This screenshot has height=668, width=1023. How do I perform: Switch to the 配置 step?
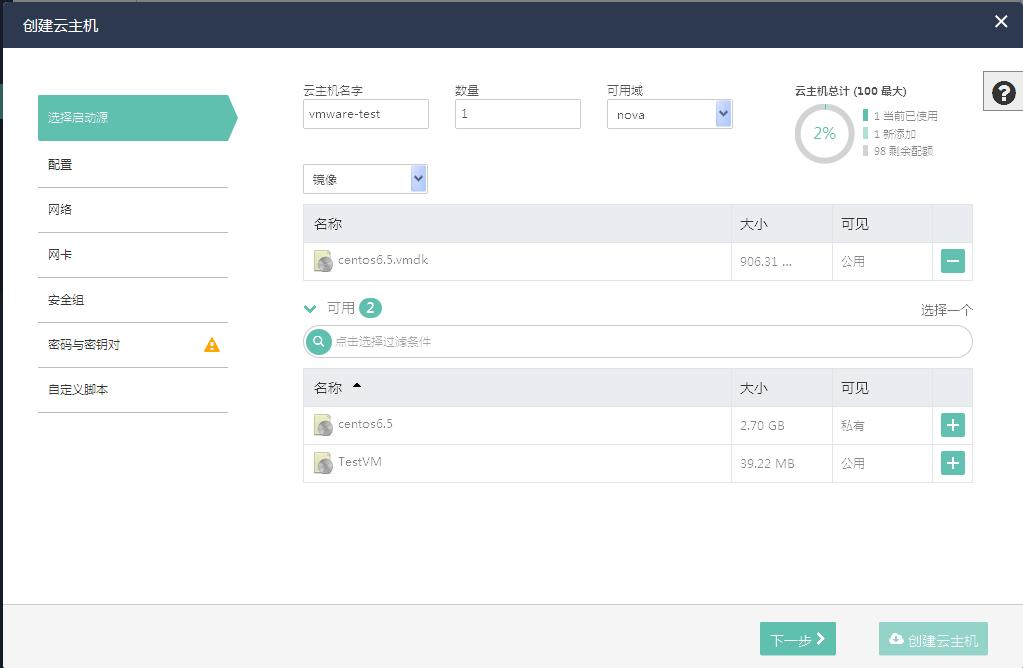60,165
